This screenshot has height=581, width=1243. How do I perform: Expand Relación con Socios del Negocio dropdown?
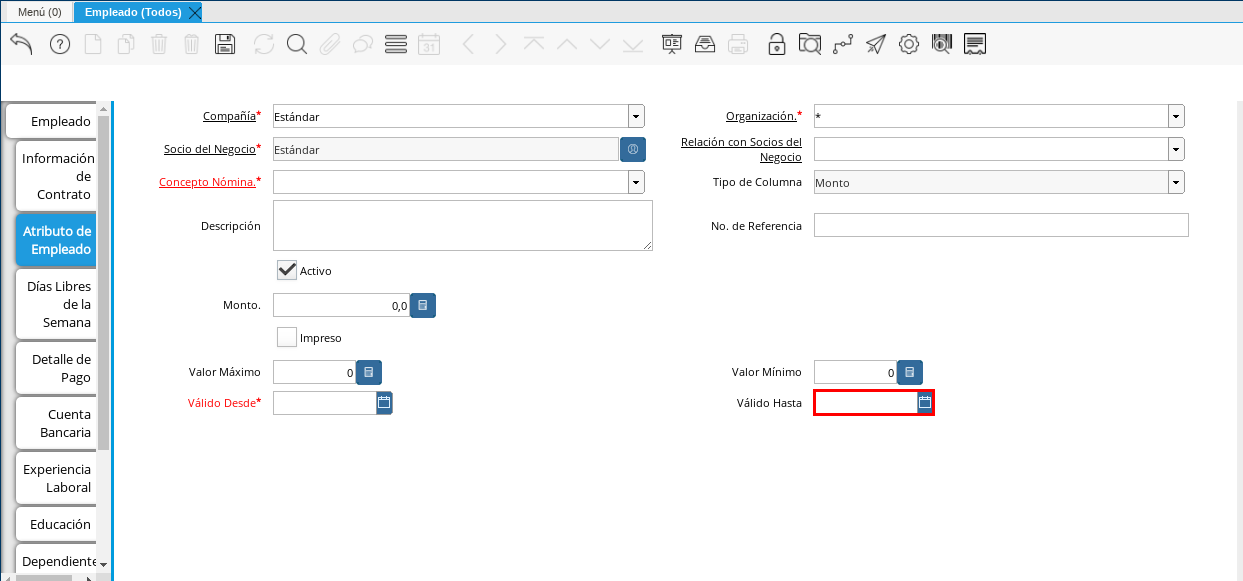pos(1176,149)
